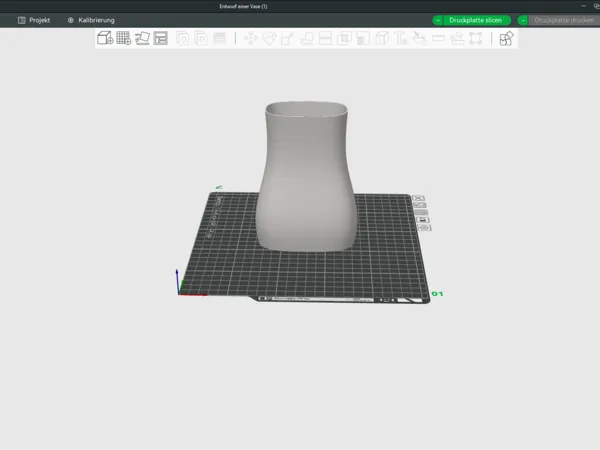Click the Add plate grid icon

(124, 38)
